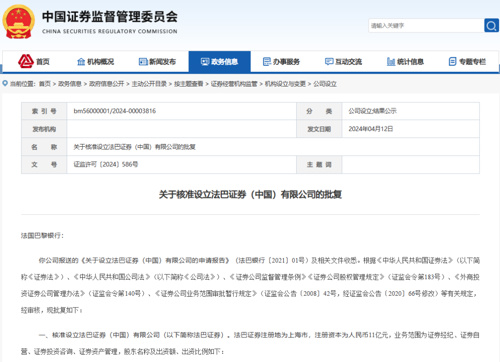Click the 中国证券监督管理委员会 site title
This screenshot has height=362, width=500.
tap(110, 17)
